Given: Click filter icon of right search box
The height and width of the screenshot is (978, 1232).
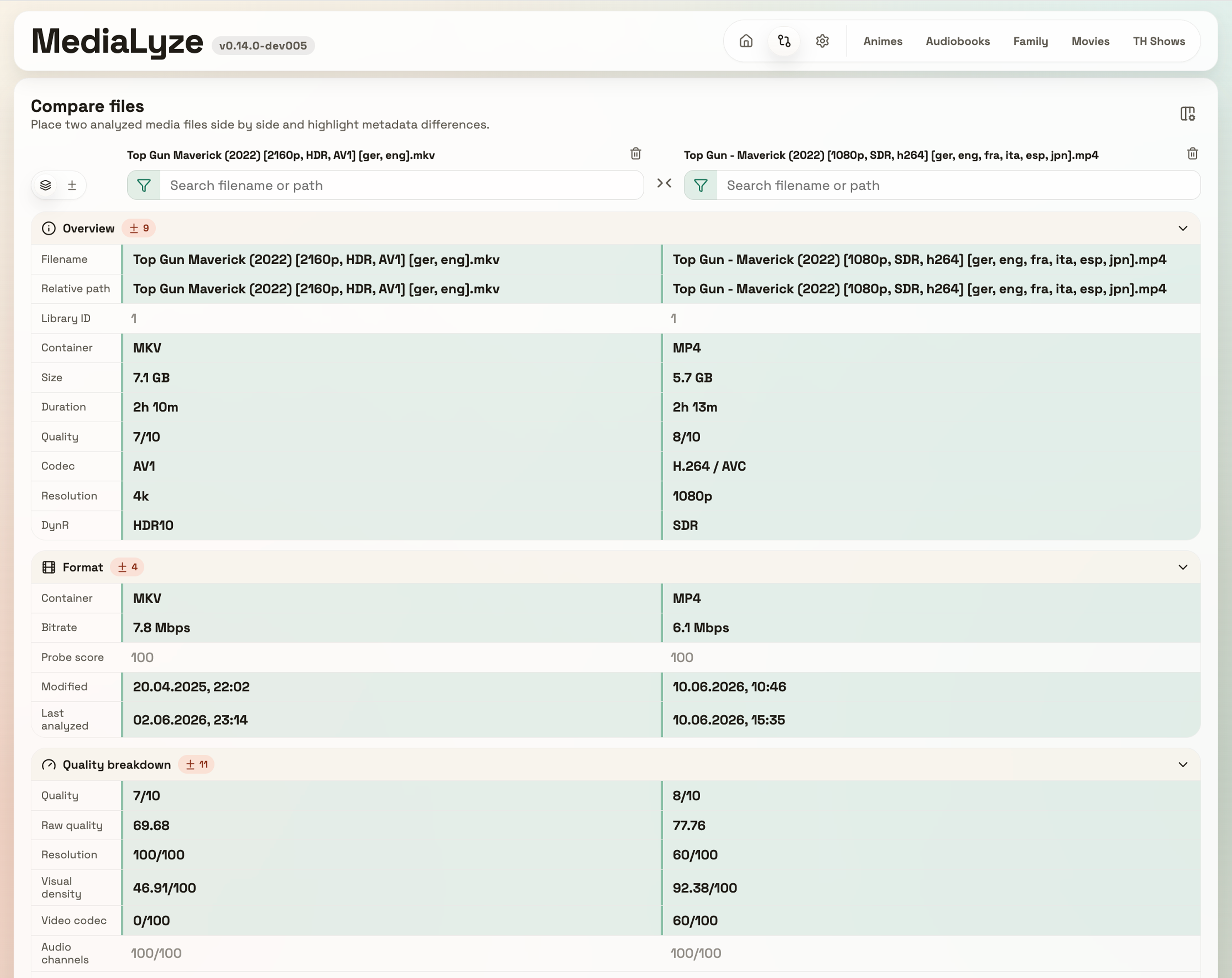Looking at the screenshot, I should click(x=701, y=185).
